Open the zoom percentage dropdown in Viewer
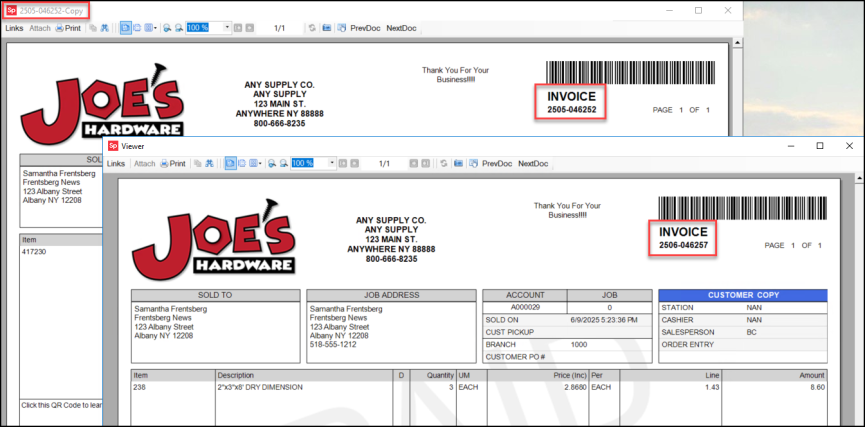The width and height of the screenshot is (865, 427). pyautogui.click(x=334, y=163)
